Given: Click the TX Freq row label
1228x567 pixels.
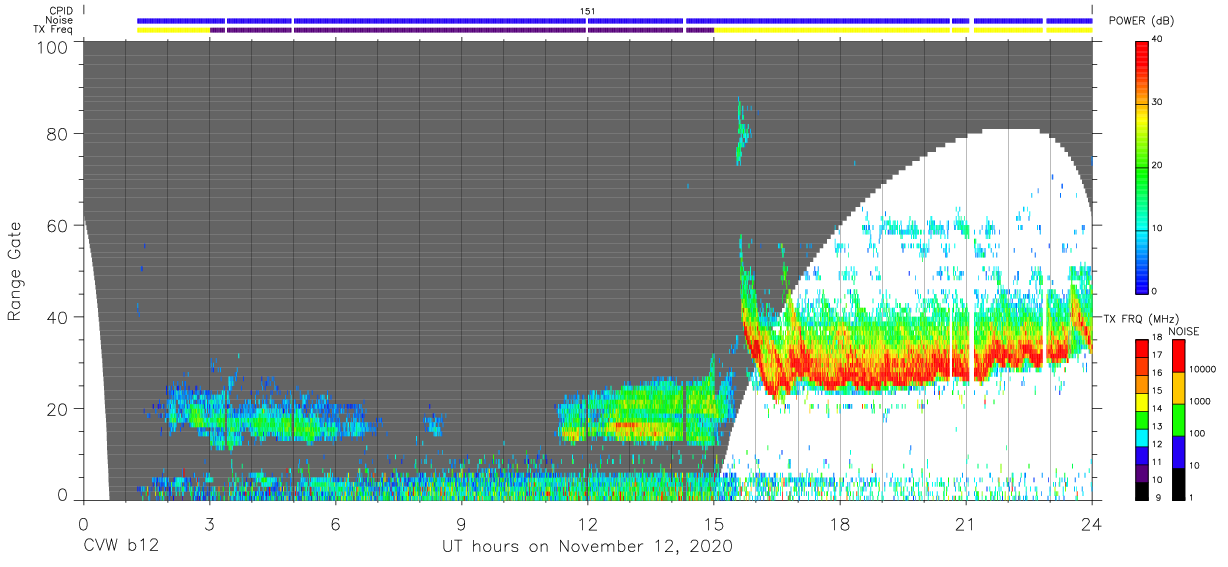Looking at the screenshot, I should [54, 30].
